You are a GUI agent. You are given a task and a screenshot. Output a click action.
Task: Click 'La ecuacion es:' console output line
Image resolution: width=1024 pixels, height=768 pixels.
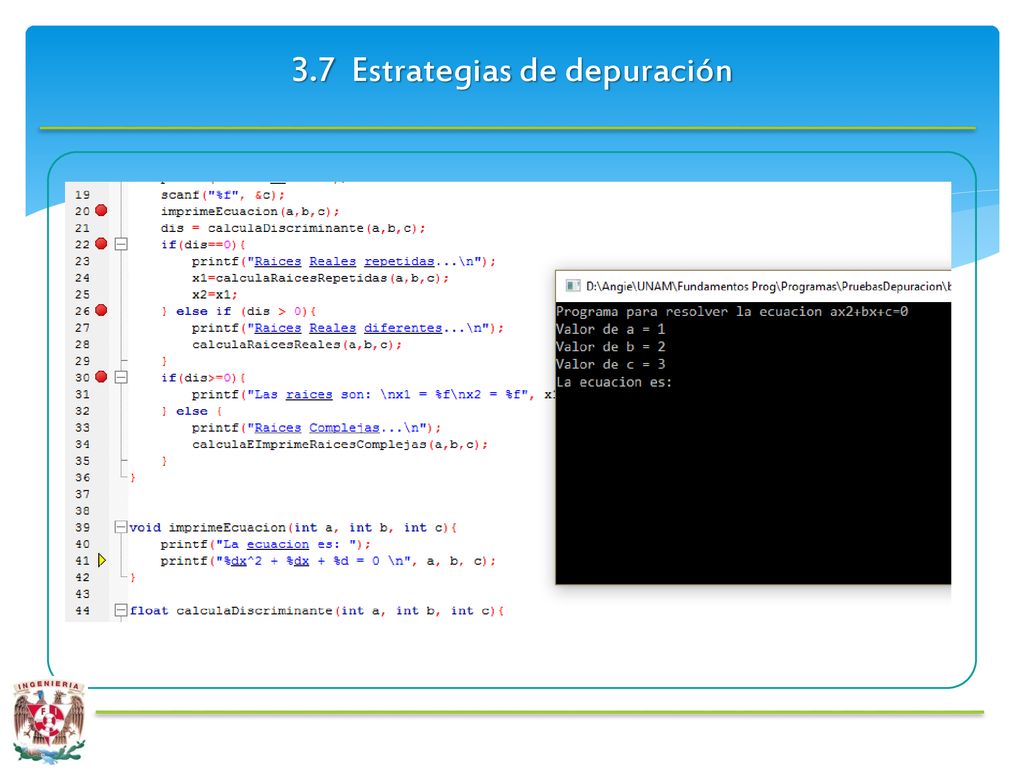point(614,382)
